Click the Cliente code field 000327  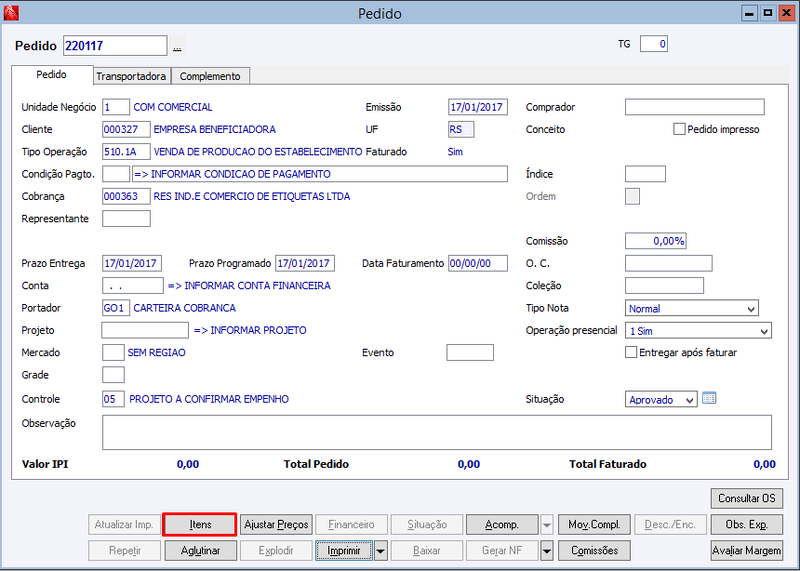pyautogui.click(x=126, y=130)
